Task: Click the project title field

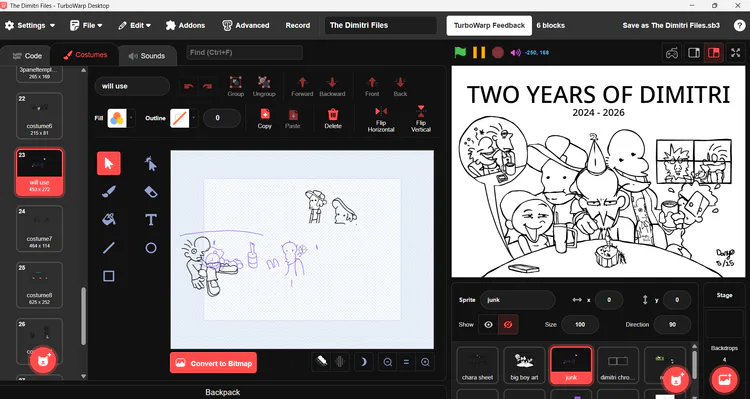Action: [381, 25]
